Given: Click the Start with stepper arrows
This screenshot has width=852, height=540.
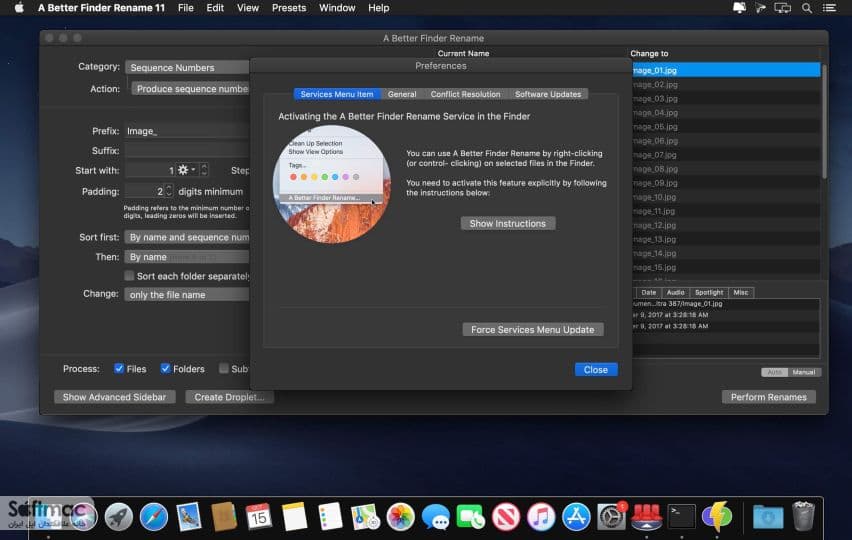Looking at the screenshot, I should [x=204, y=170].
